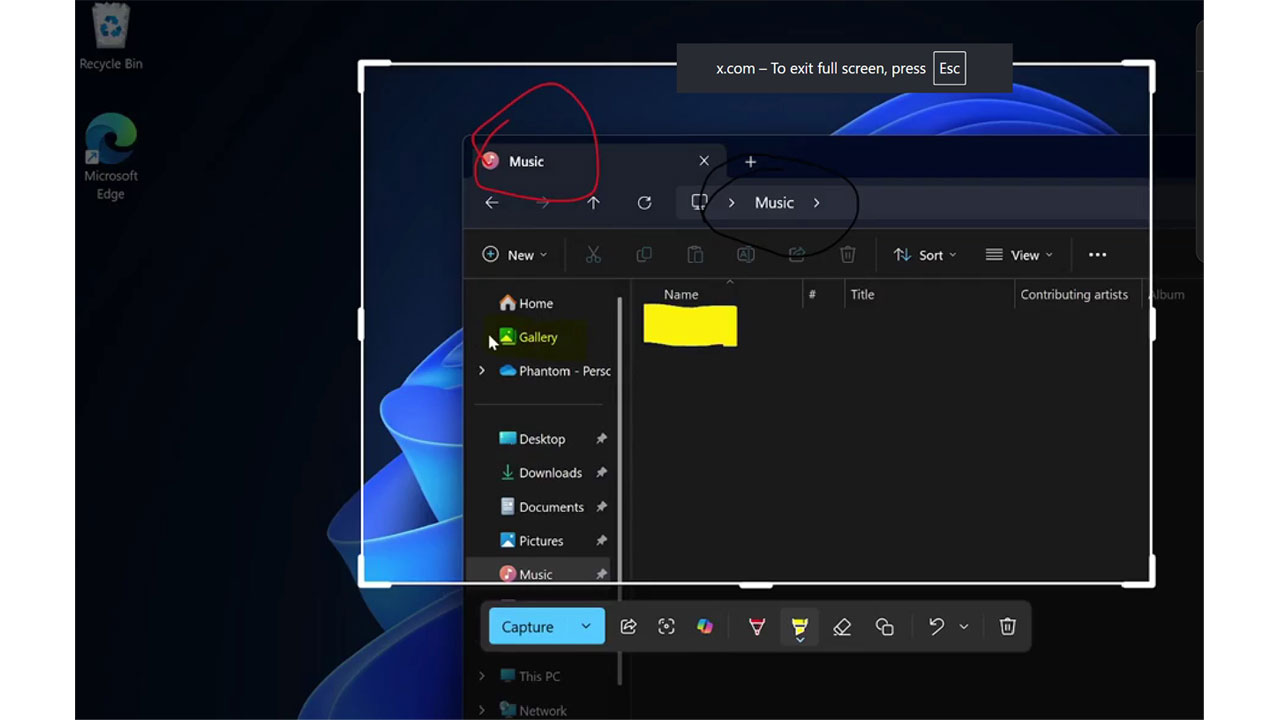Select the red pen tool in snipping toolbar
Screen dimensions: 1280x720
(x=757, y=627)
